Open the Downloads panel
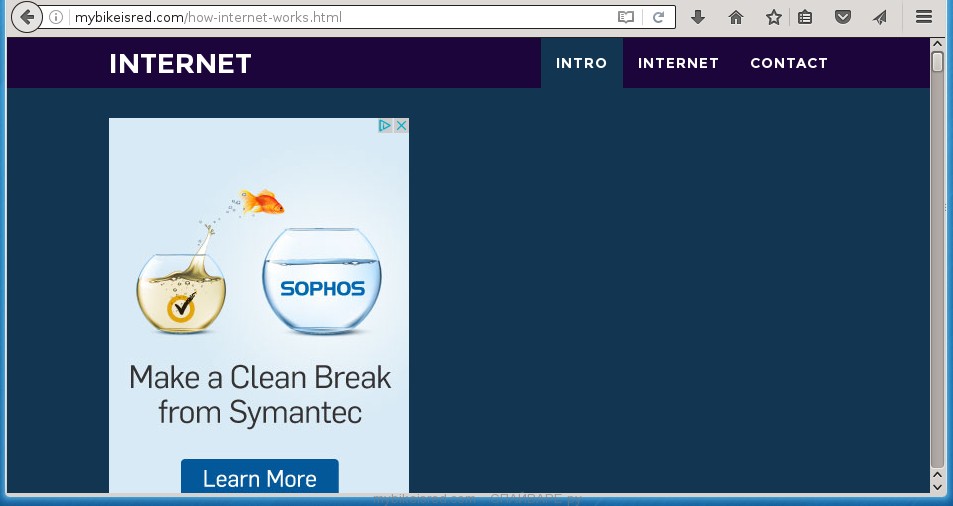953x506 pixels. click(699, 17)
